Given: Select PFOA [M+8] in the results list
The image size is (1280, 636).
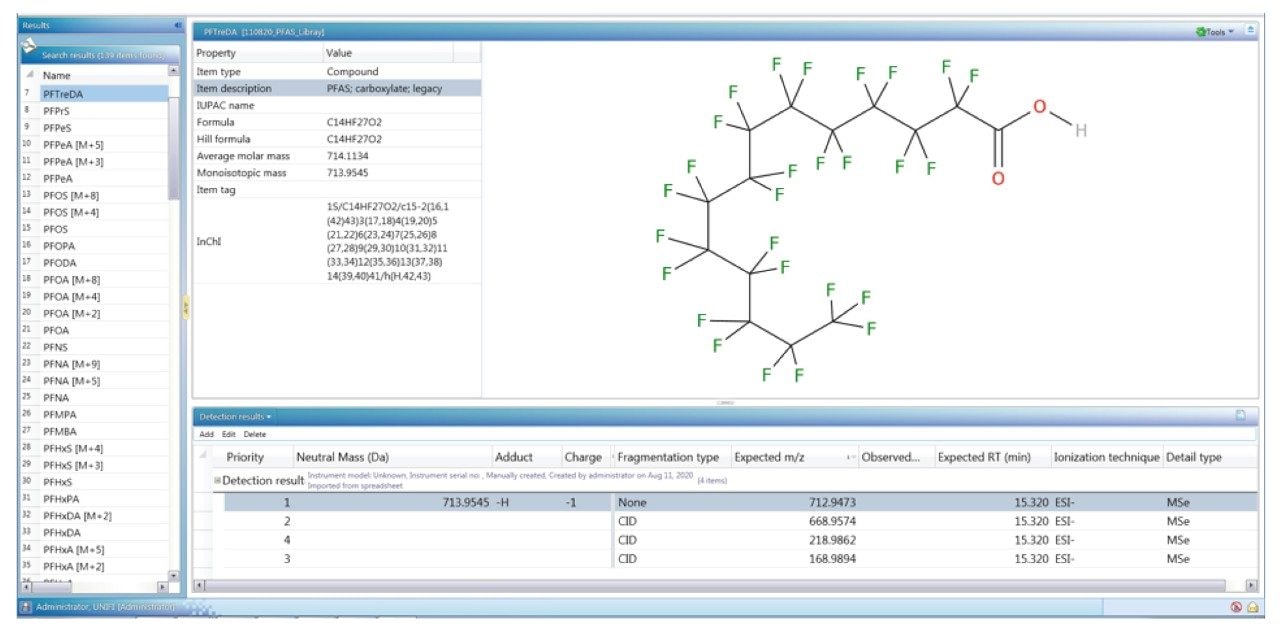Looking at the screenshot, I should pos(71,279).
